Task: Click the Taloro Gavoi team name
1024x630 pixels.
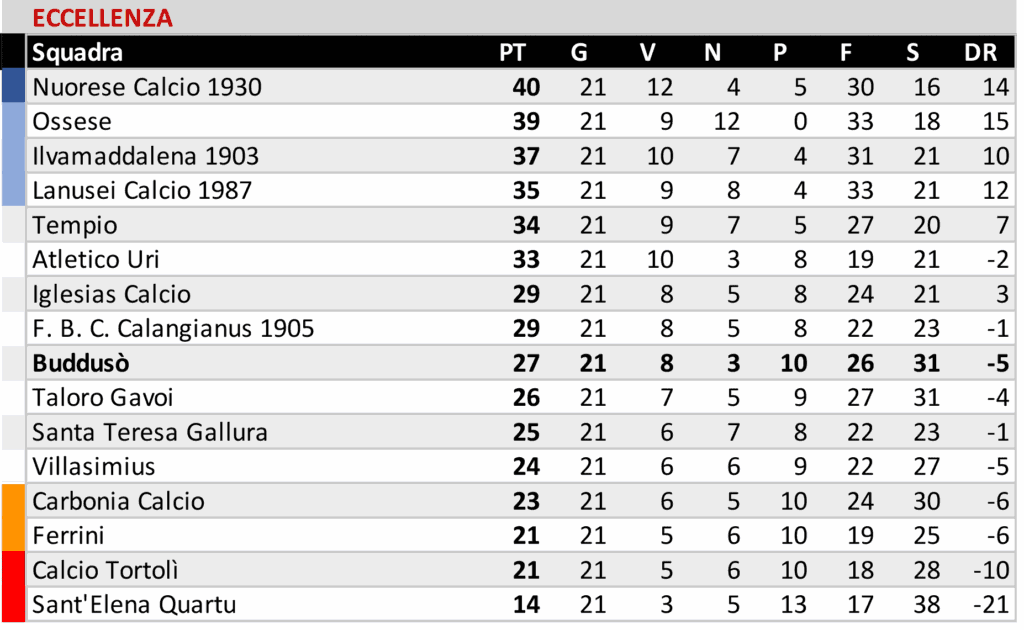Action: point(103,398)
